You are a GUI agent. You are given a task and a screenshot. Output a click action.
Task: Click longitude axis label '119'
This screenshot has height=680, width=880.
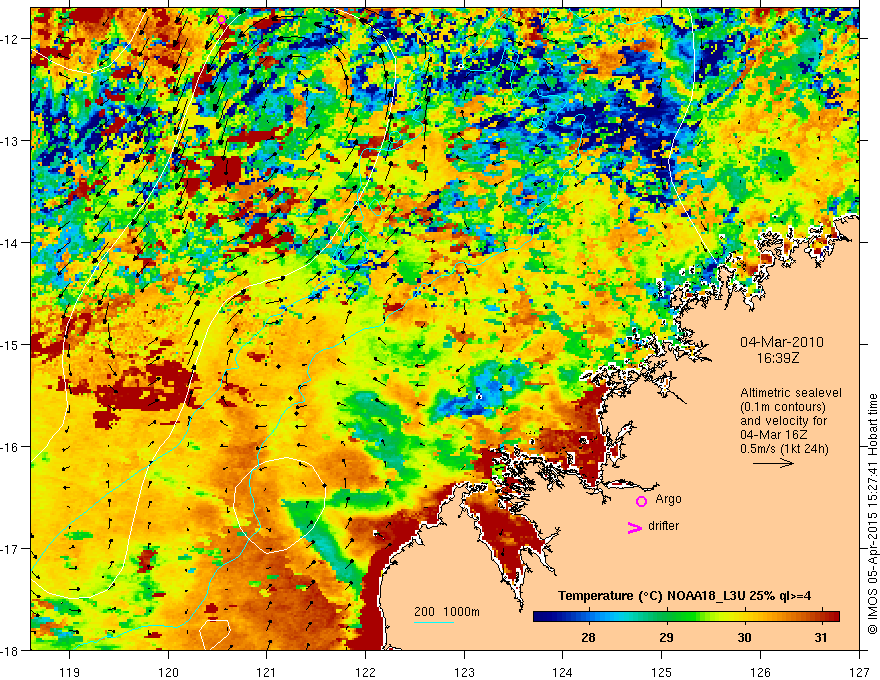(70, 672)
